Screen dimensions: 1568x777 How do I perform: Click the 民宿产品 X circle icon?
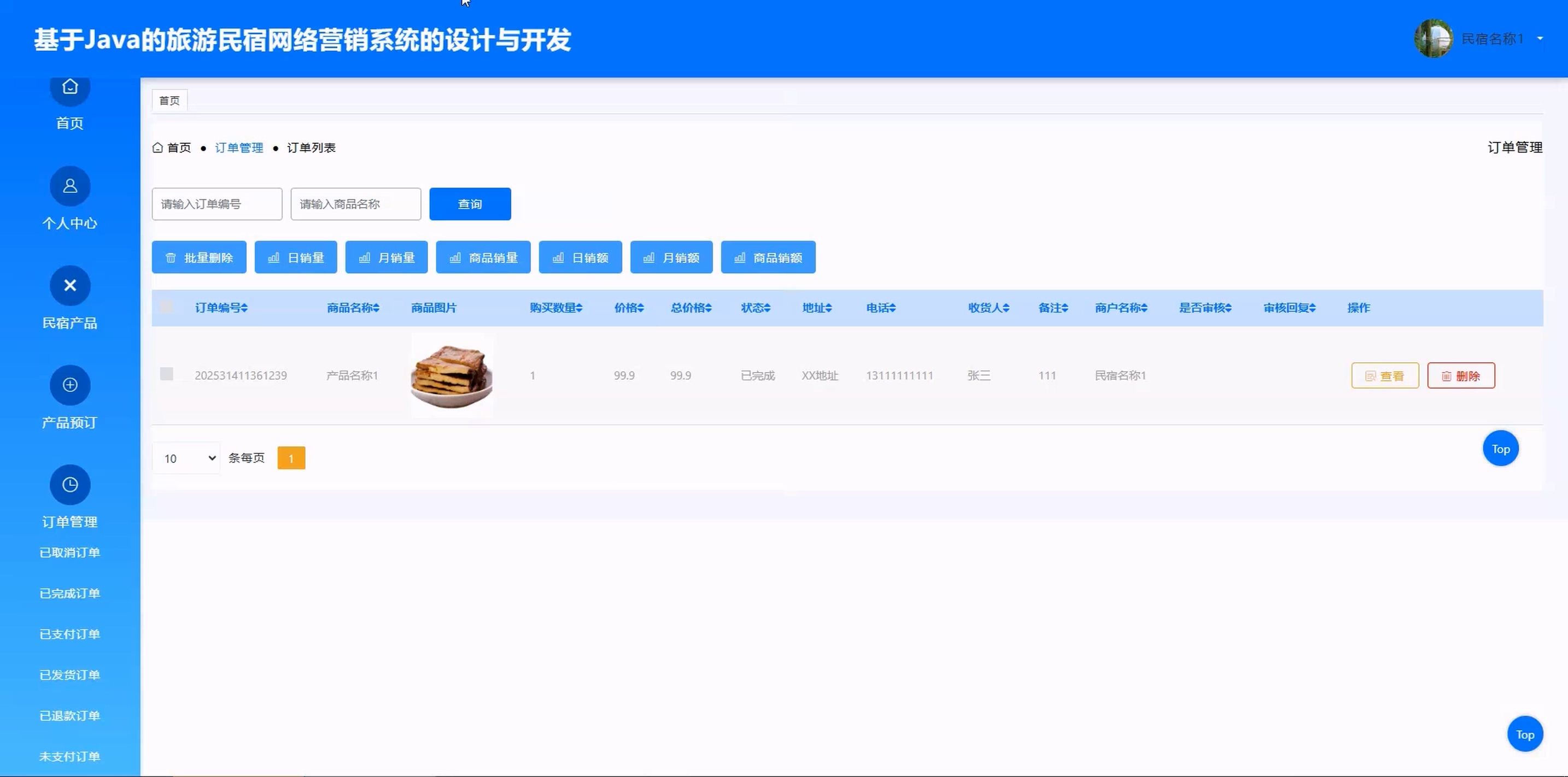pos(70,285)
